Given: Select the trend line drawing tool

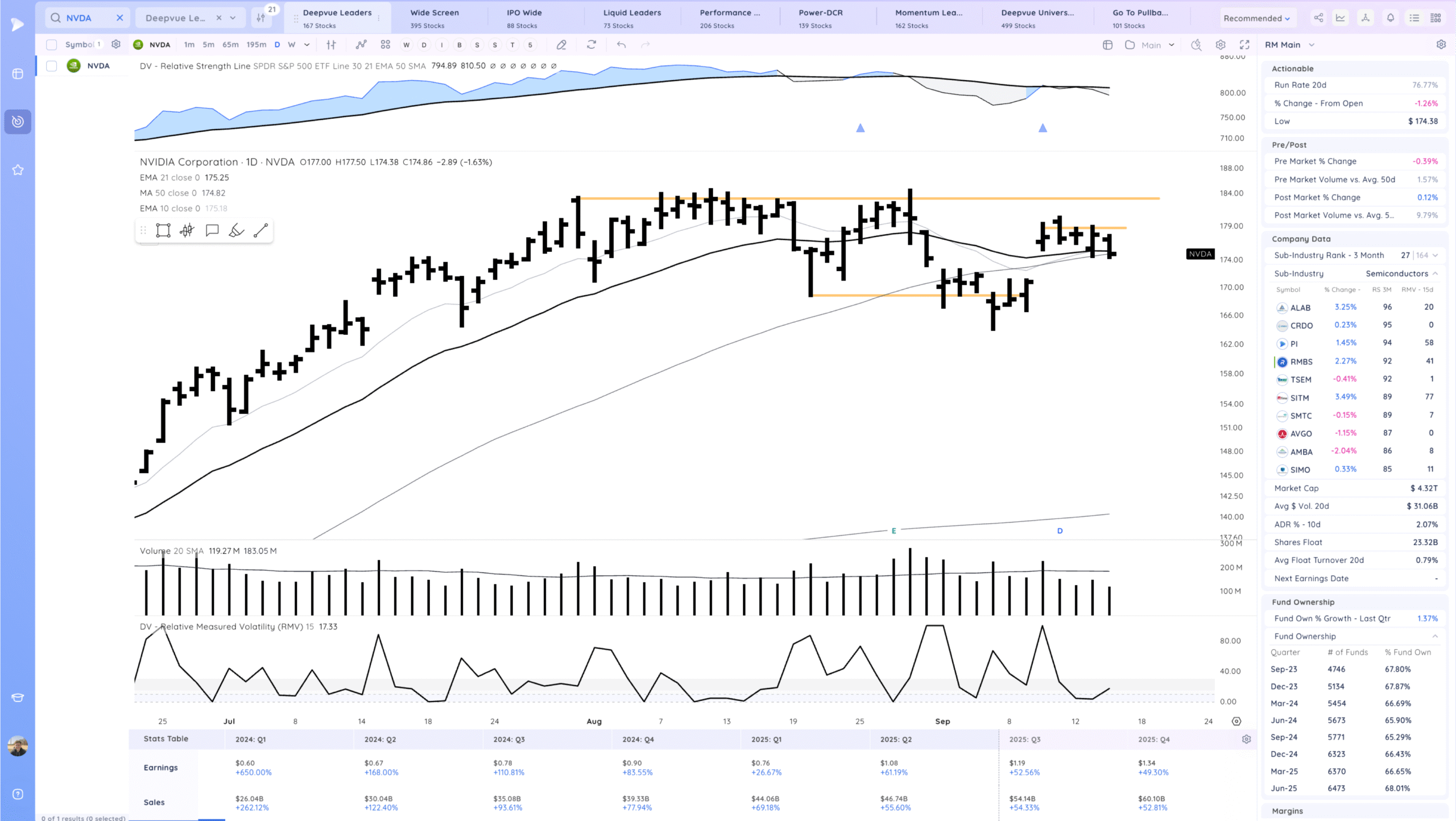Looking at the screenshot, I should click(260, 230).
